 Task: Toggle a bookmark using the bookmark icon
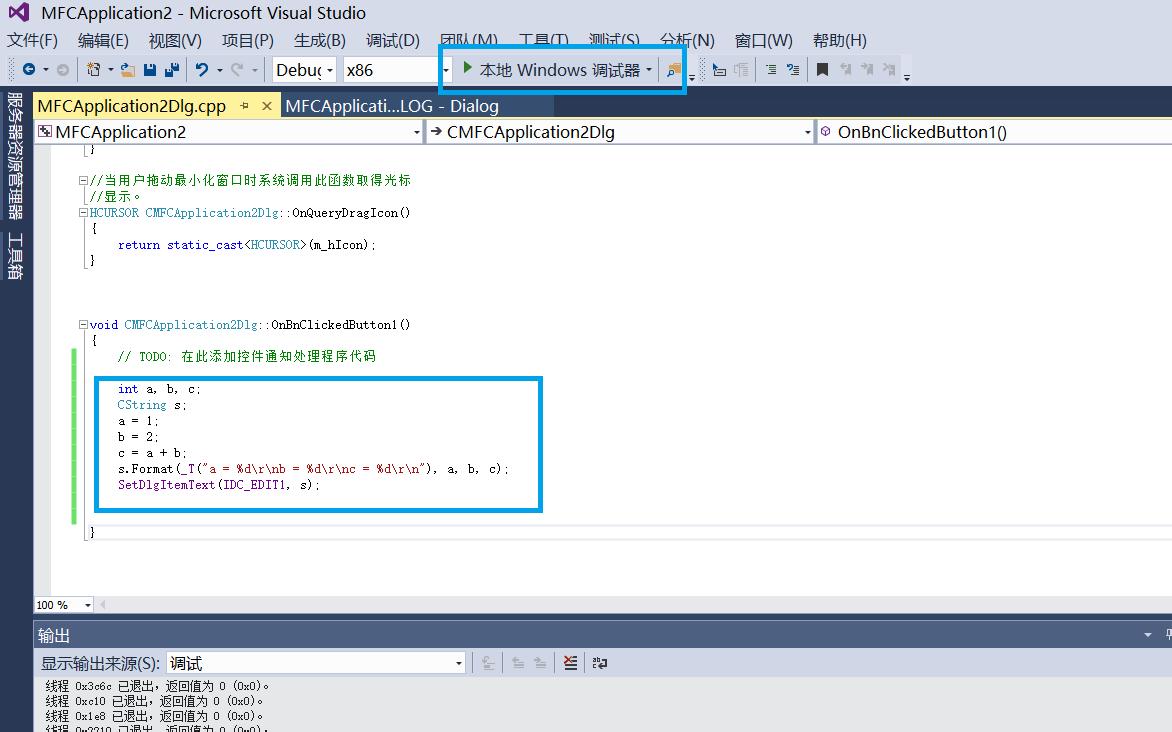point(822,69)
